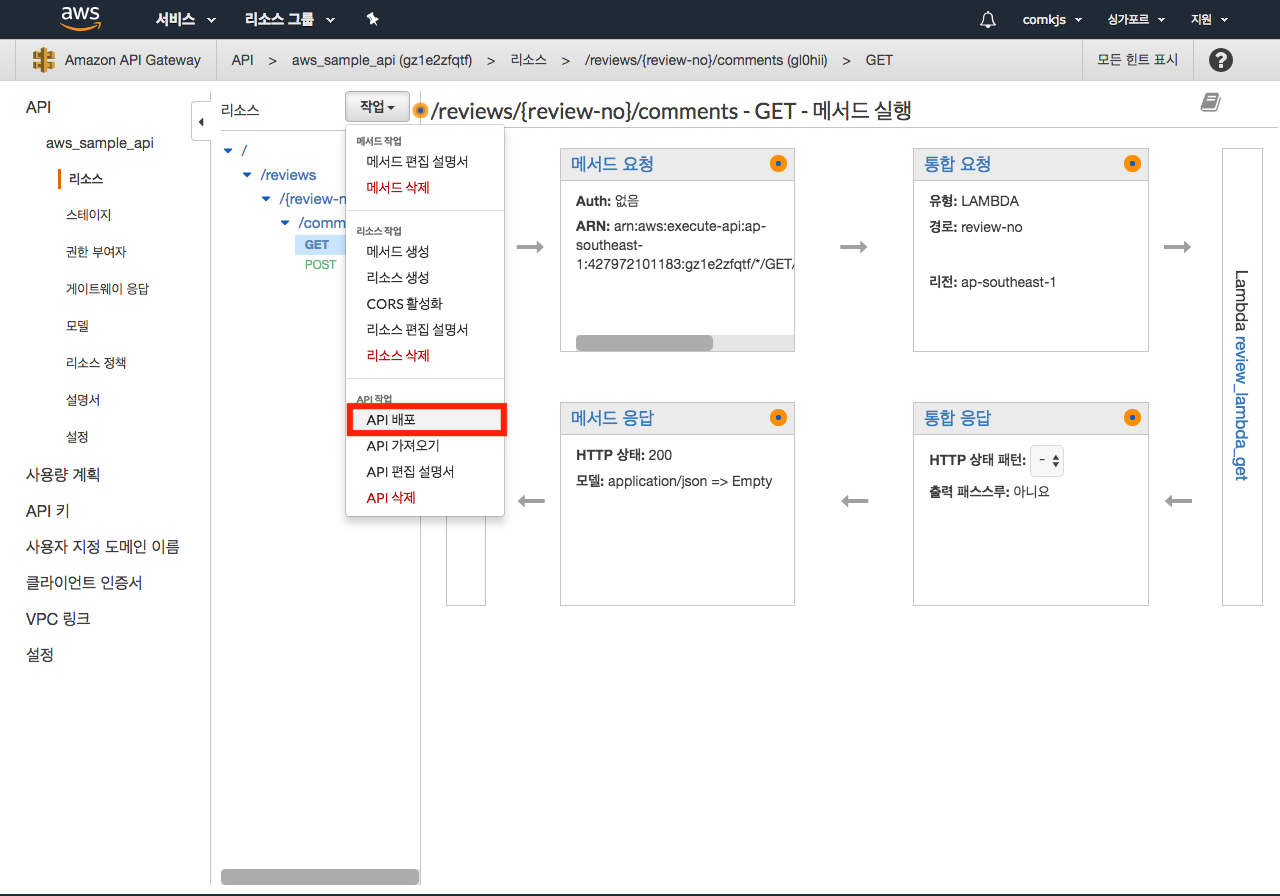Viewport: 1280px width, 896px height.
Task: Open the notifications bell
Action: point(988,20)
